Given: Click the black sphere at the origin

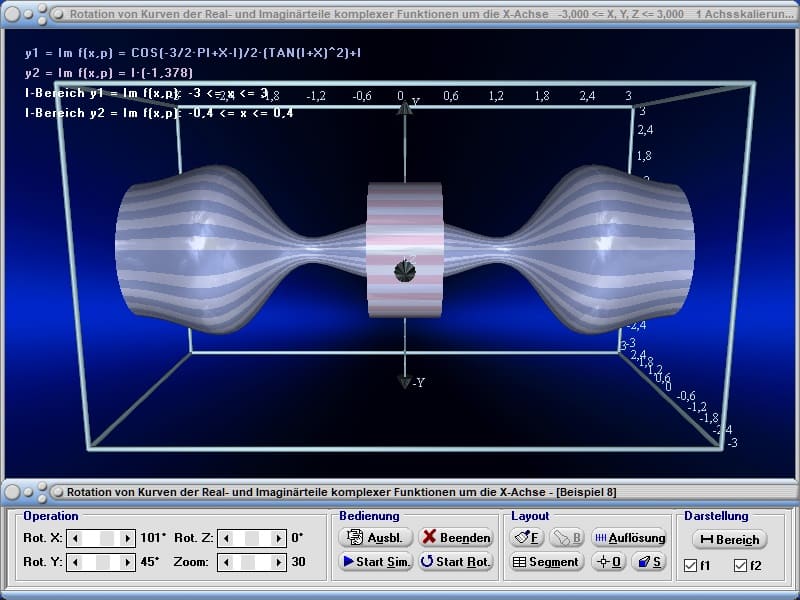Looking at the screenshot, I should 405,270.
